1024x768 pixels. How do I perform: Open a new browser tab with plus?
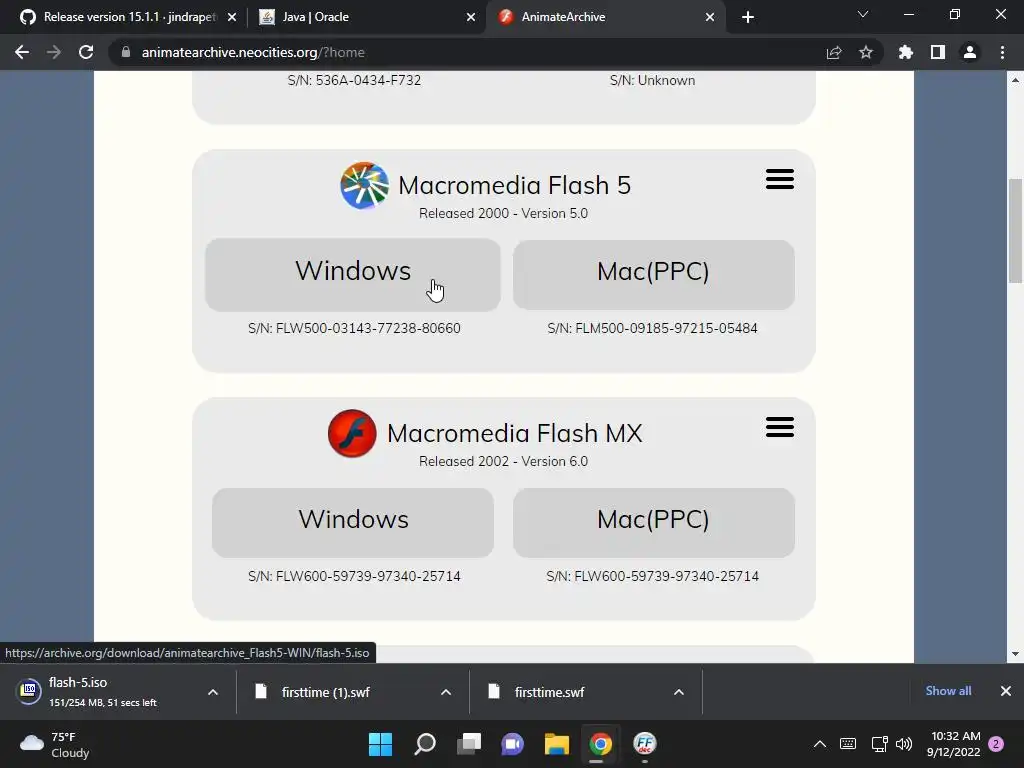(748, 17)
